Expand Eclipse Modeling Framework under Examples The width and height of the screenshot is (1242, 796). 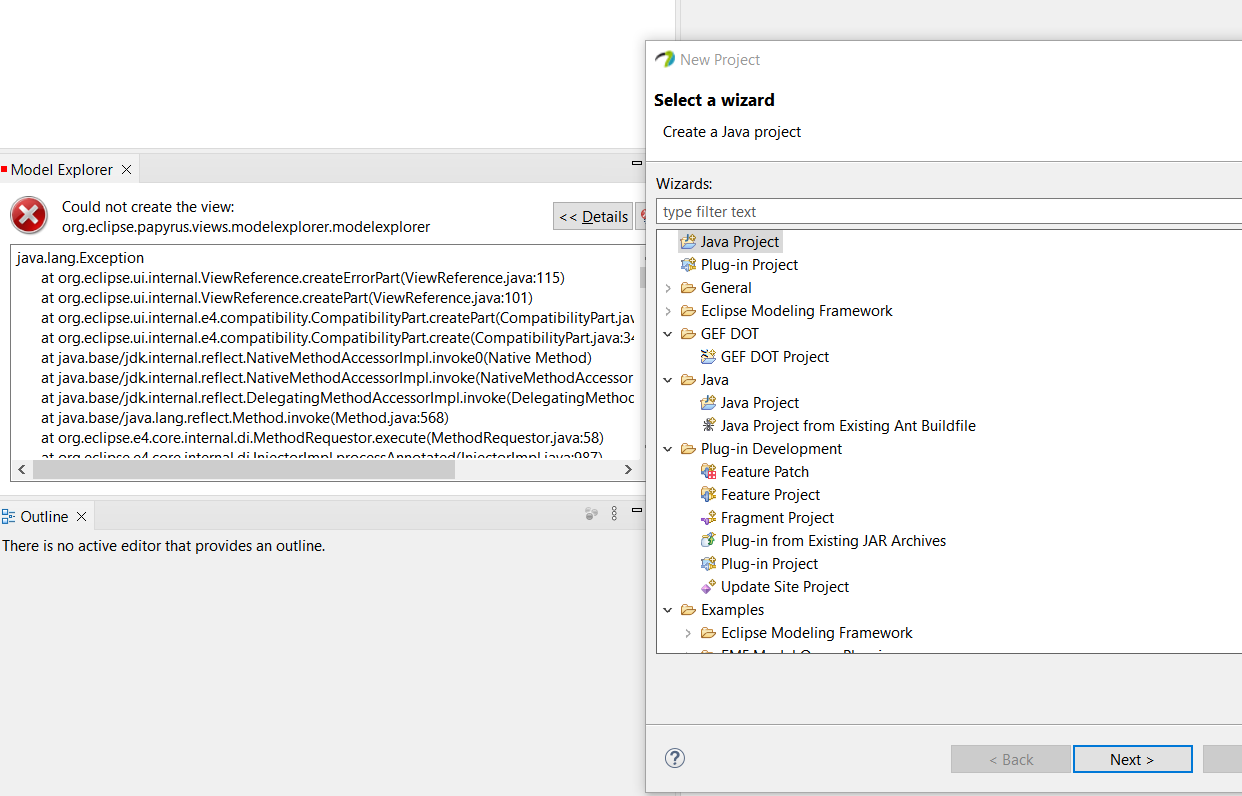click(x=688, y=633)
